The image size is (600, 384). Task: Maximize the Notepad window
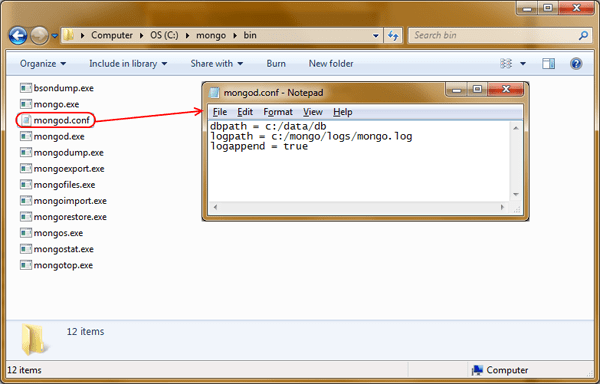click(477, 89)
